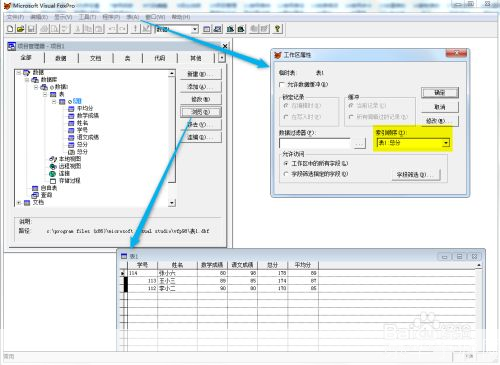The image size is (500, 365).
Task: Click the Run exclamation-mark toolbar icon
Action: click(x=135, y=29)
